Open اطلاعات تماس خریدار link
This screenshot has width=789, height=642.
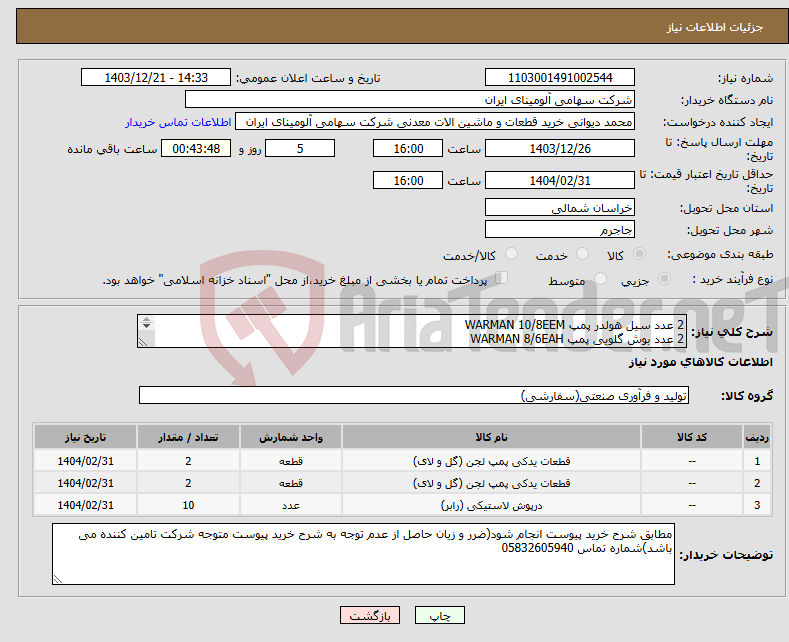178,122
